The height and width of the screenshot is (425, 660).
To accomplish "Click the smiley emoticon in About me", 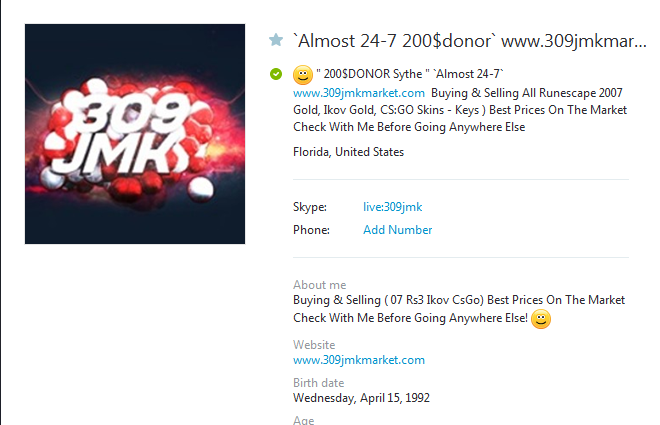I will (x=541, y=319).
